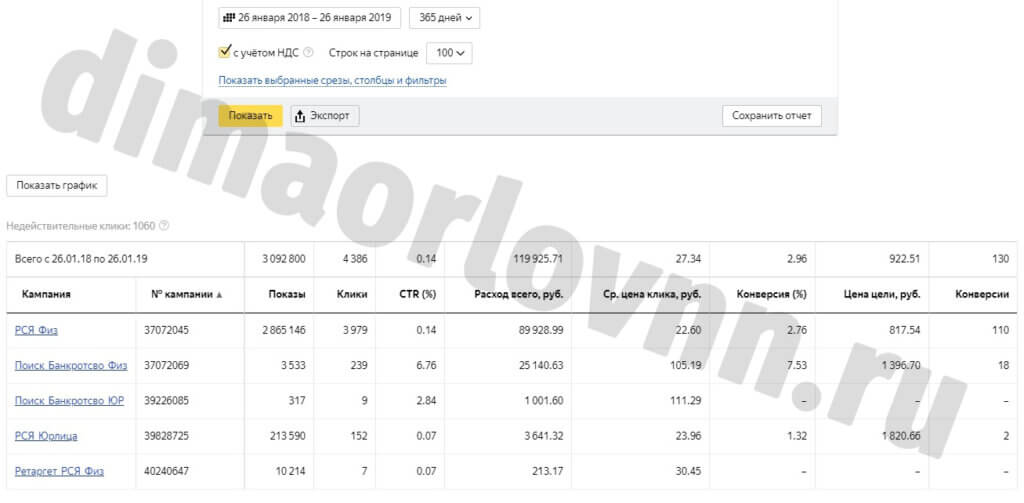Open the date range picker field
1024x503 pixels.
(x=310, y=18)
